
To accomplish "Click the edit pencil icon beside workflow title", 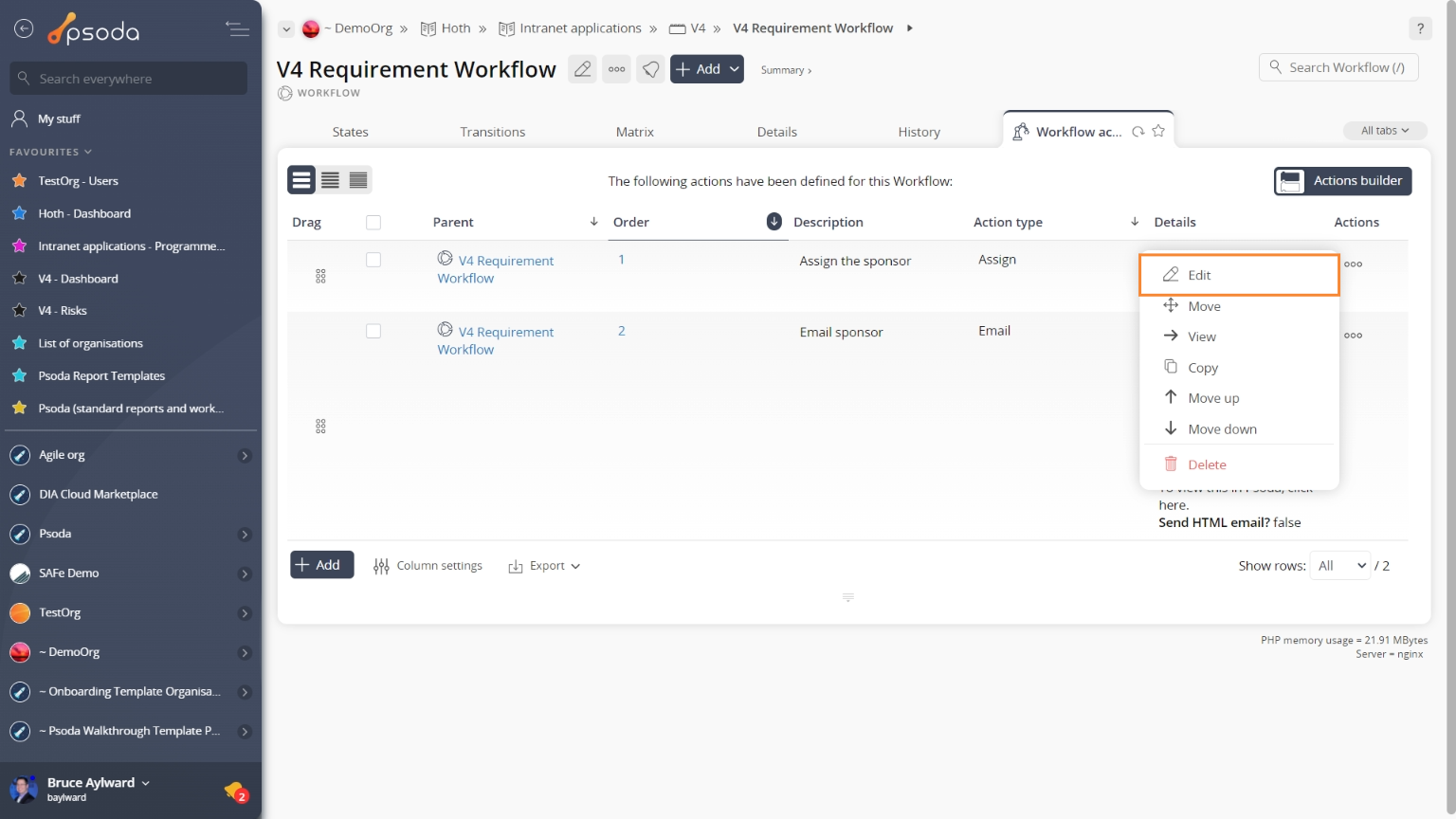I will coord(583,69).
